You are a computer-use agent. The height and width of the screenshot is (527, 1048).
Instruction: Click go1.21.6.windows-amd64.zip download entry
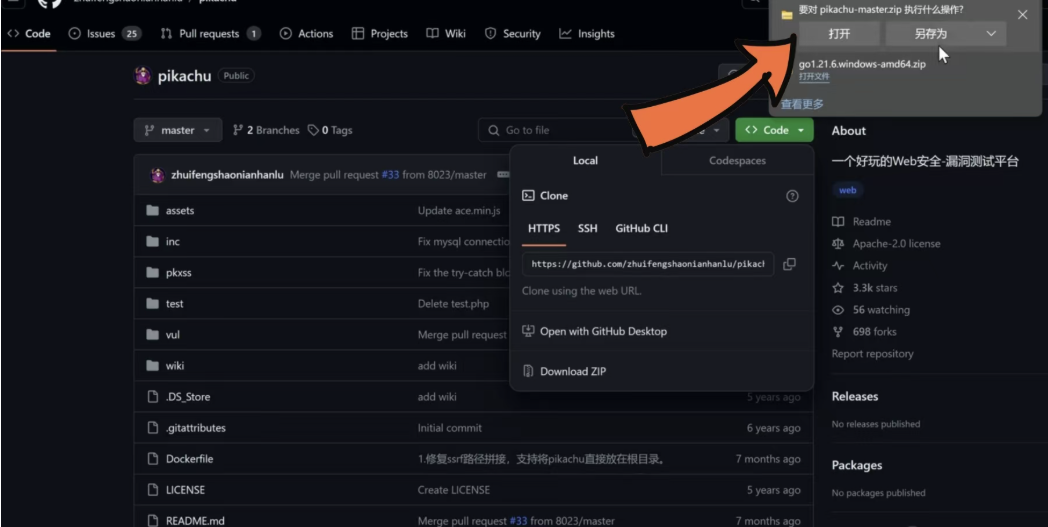(x=862, y=65)
